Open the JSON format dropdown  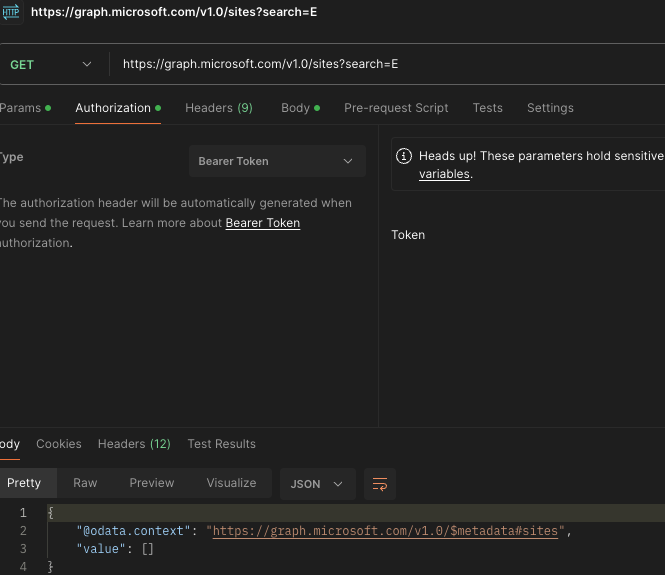point(317,484)
